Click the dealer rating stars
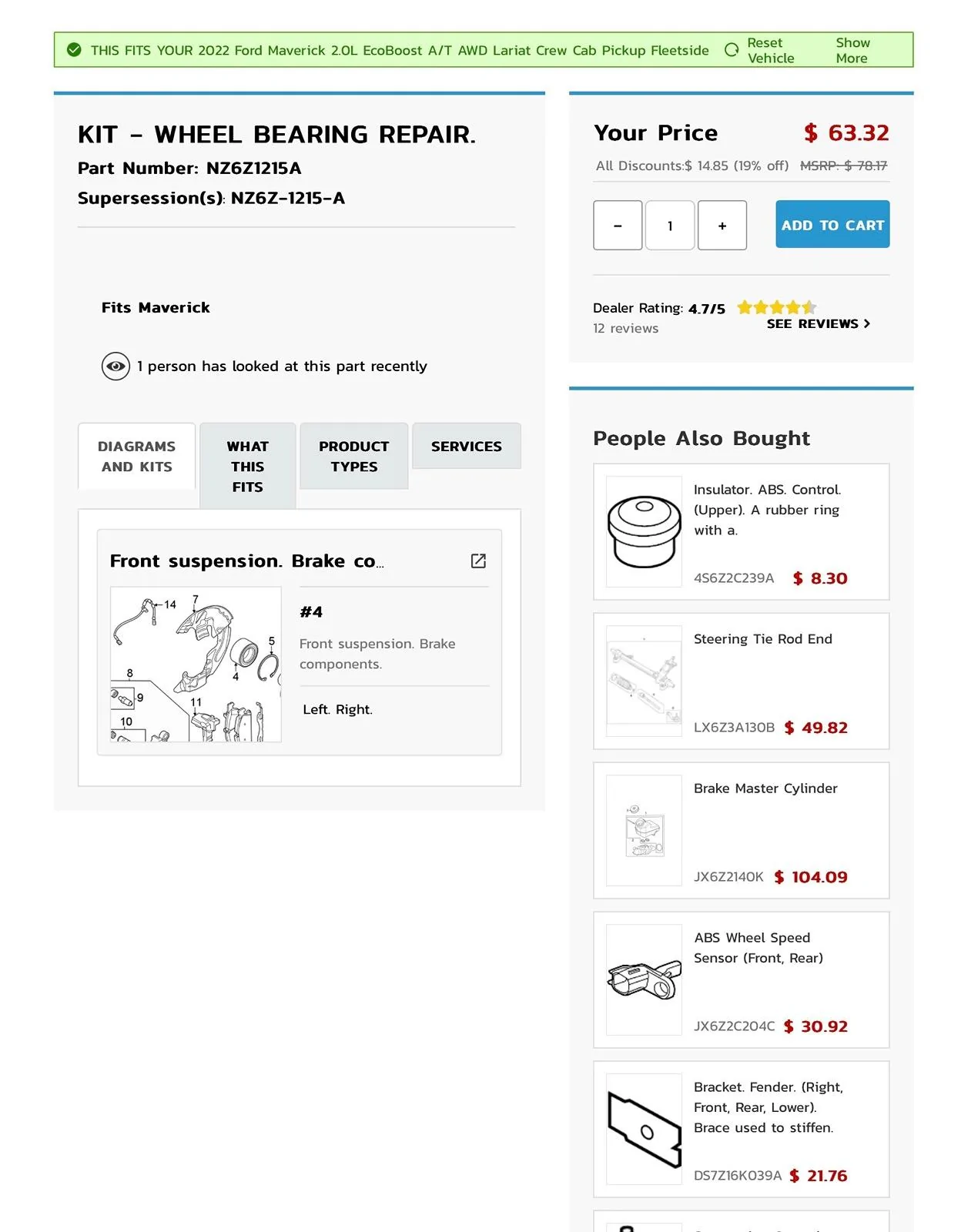The height and width of the screenshot is (1232, 961). [x=777, y=307]
